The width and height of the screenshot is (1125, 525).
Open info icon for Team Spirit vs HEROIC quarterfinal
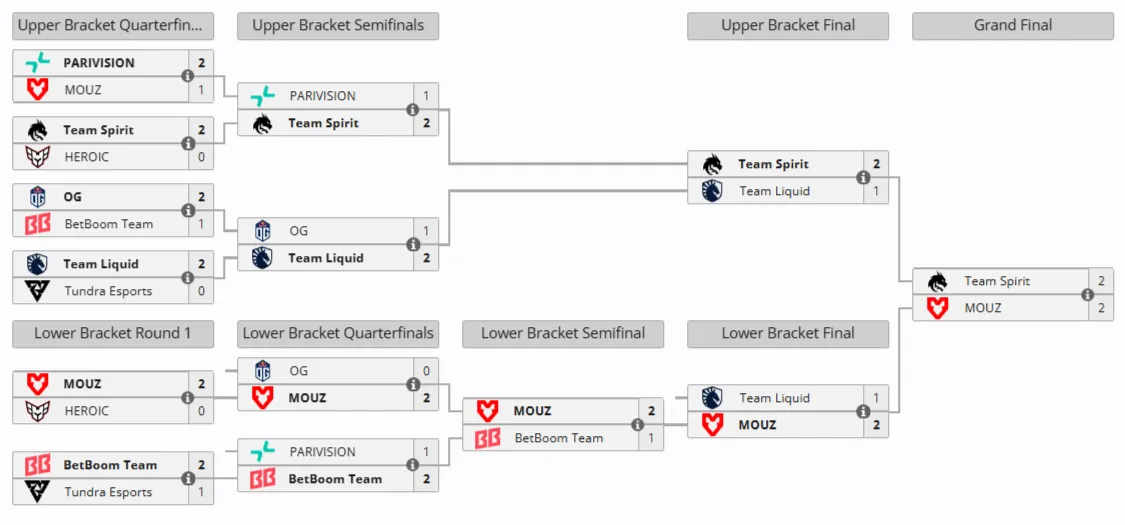(x=188, y=143)
